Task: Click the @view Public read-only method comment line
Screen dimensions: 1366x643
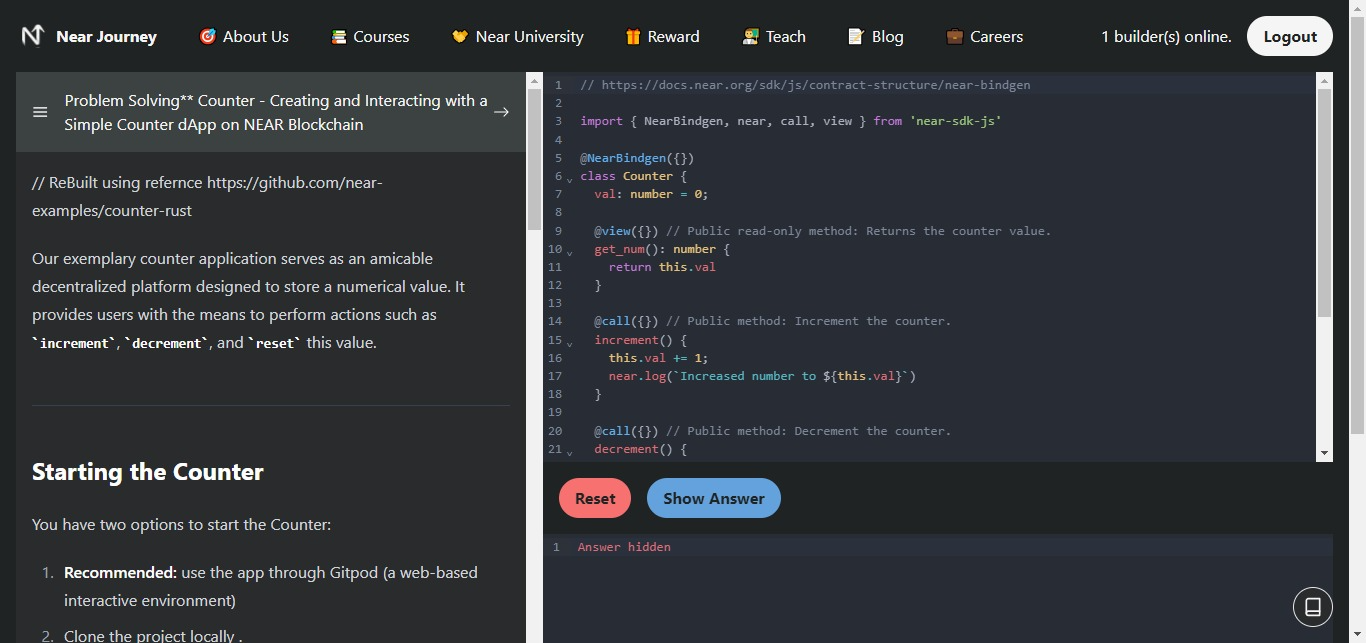Action: click(x=822, y=231)
